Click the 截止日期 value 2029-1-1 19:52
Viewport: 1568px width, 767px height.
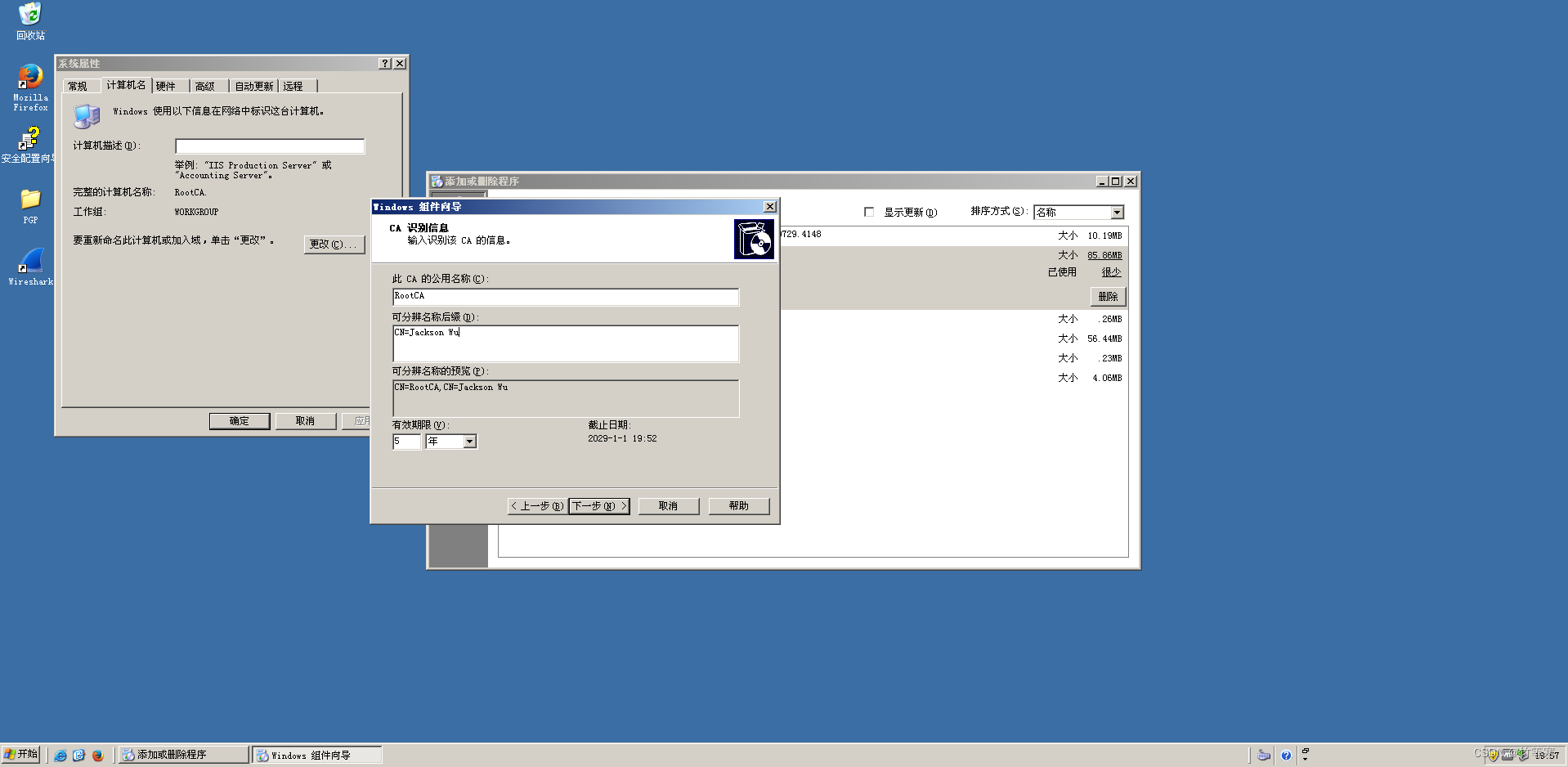coord(622,439)
